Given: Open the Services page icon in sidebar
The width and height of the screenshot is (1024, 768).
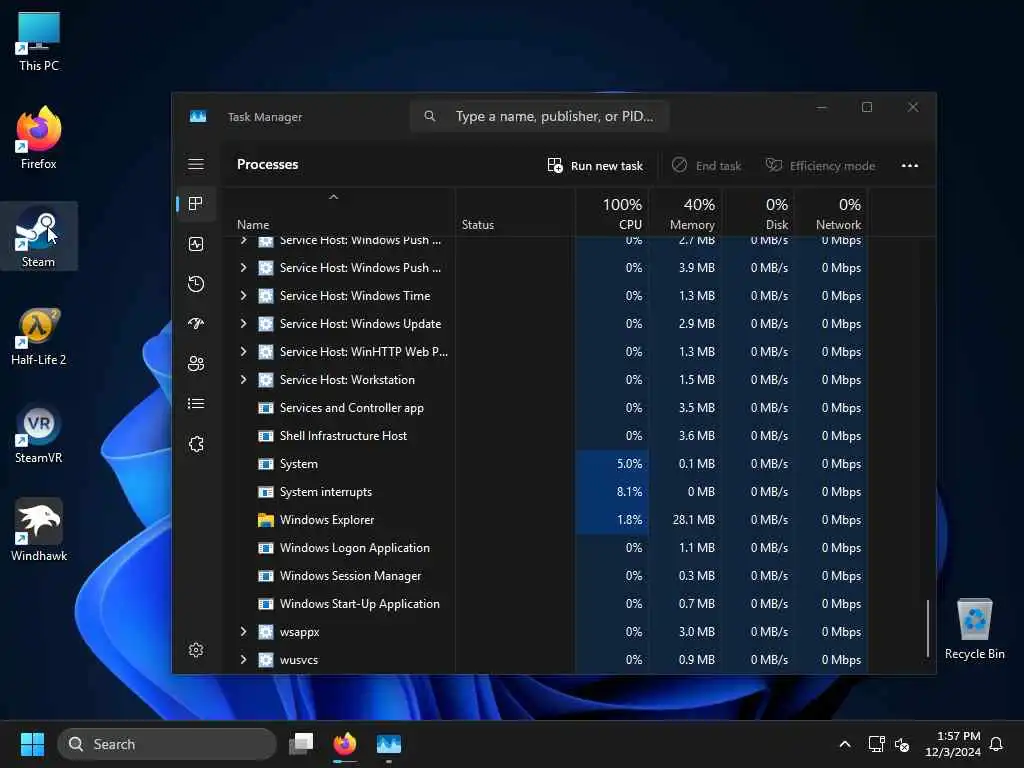Looking at the screenshot, I should tap(196, 444).
